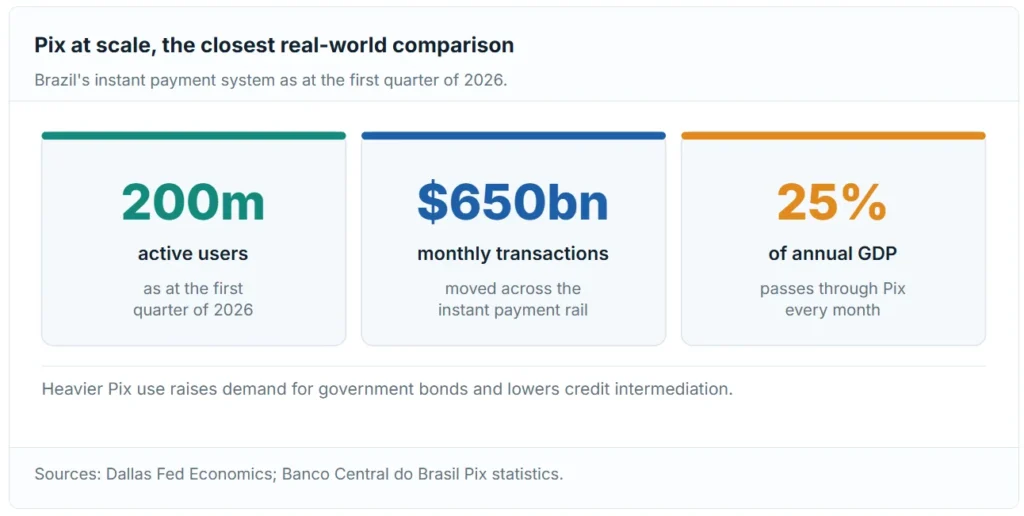Image resolution: width=1024 pixels, height=516 pixels.
Task: Select the subtitle about Brazil's instant payment system
Action: [x=270, y=80]
